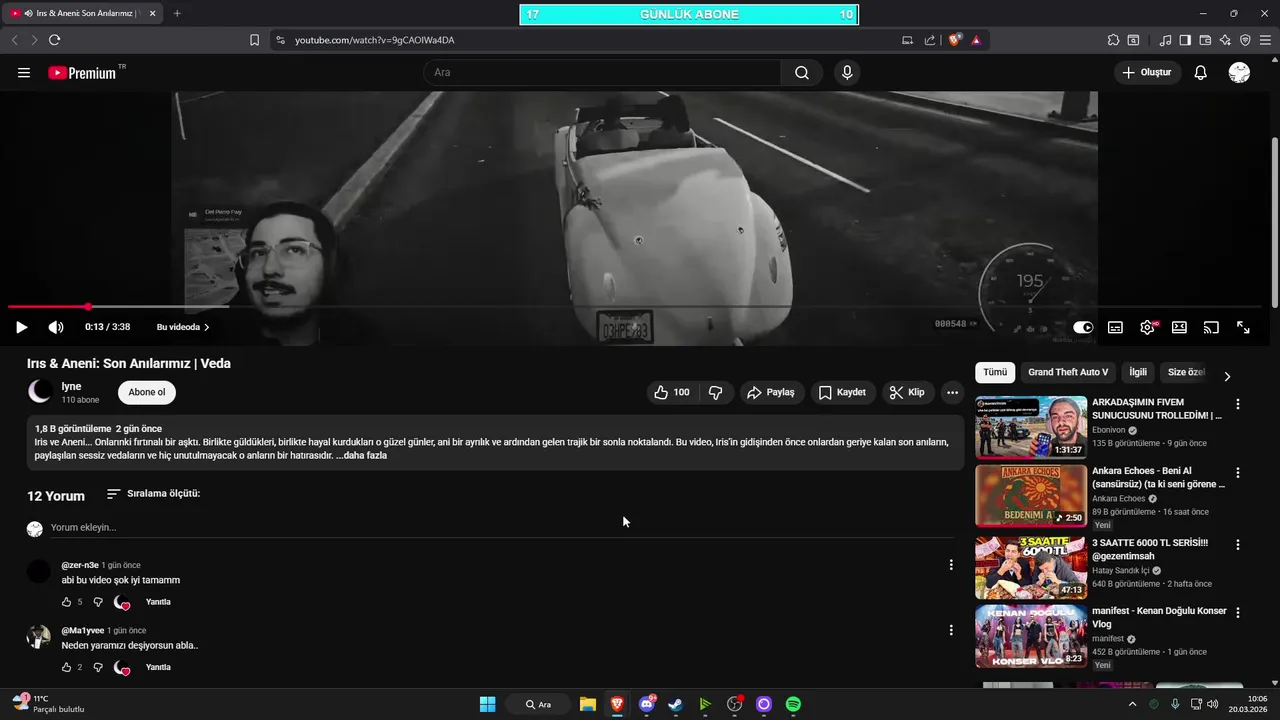The height and width of the screenshot is (720, 1280).
Task: Show more filter chips with right arrow
Action: point(1227,376)
